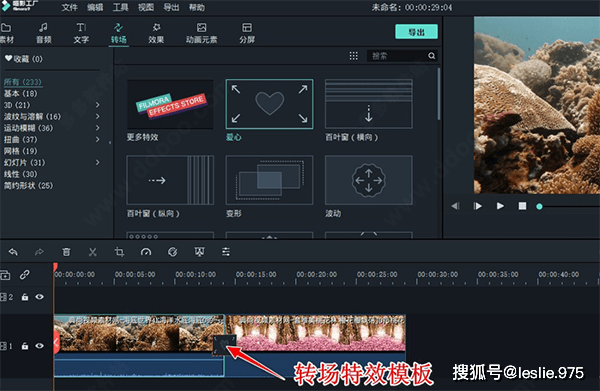Open Filmora Effects Store thumbnail 更多特效
The image size is (600, 391).
tap(170, 104)
